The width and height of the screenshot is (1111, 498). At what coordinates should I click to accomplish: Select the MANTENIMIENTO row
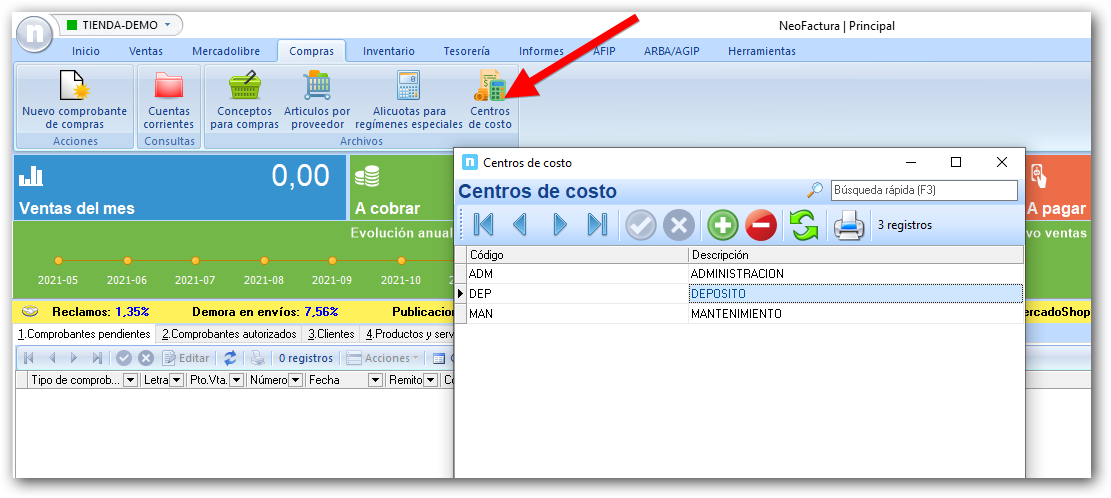[x=737, y=314]
